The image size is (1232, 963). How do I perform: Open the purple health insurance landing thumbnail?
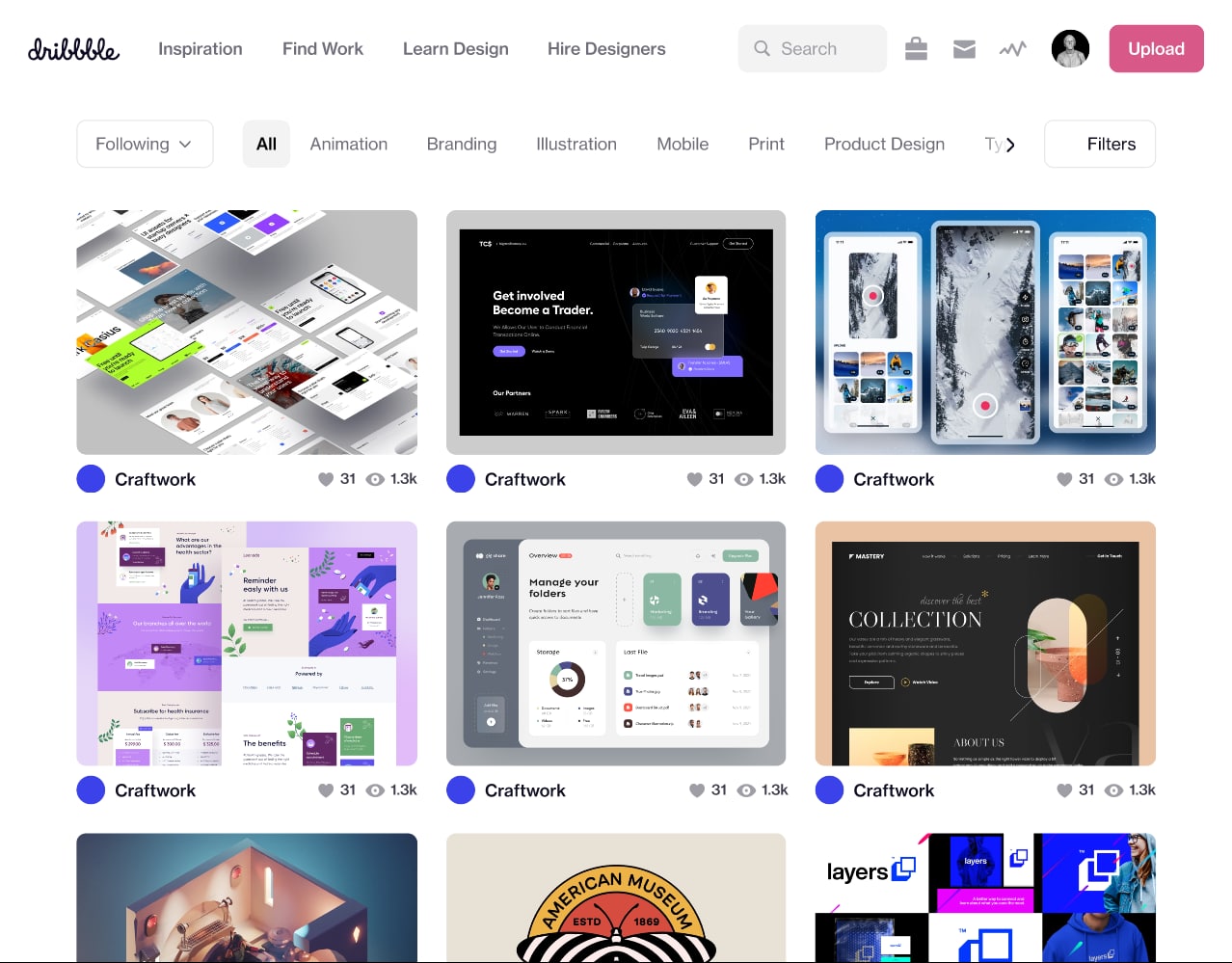click(x=247, y=644)
